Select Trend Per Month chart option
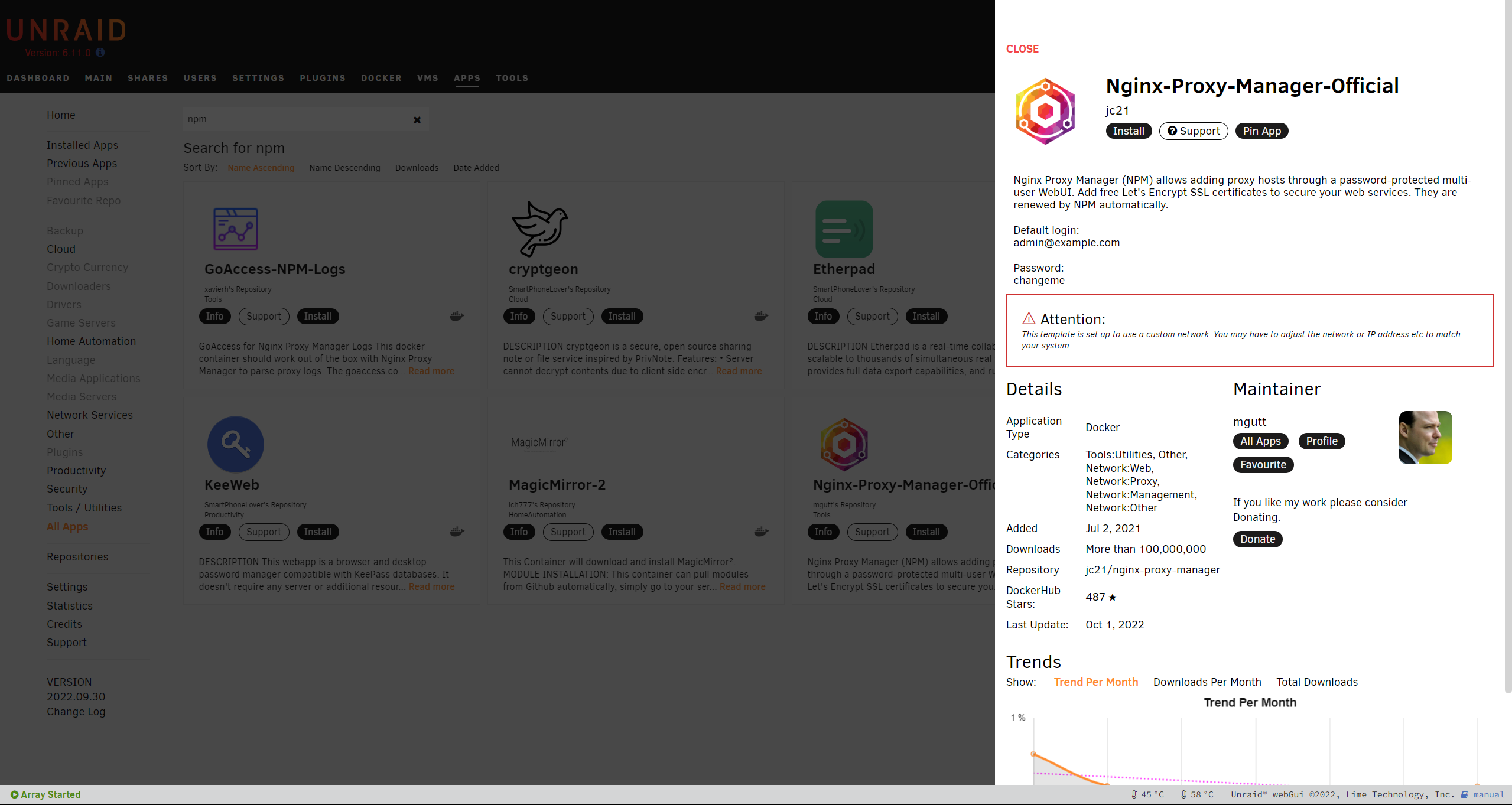Screen dimensions: 1512x805 [1095, 682]
